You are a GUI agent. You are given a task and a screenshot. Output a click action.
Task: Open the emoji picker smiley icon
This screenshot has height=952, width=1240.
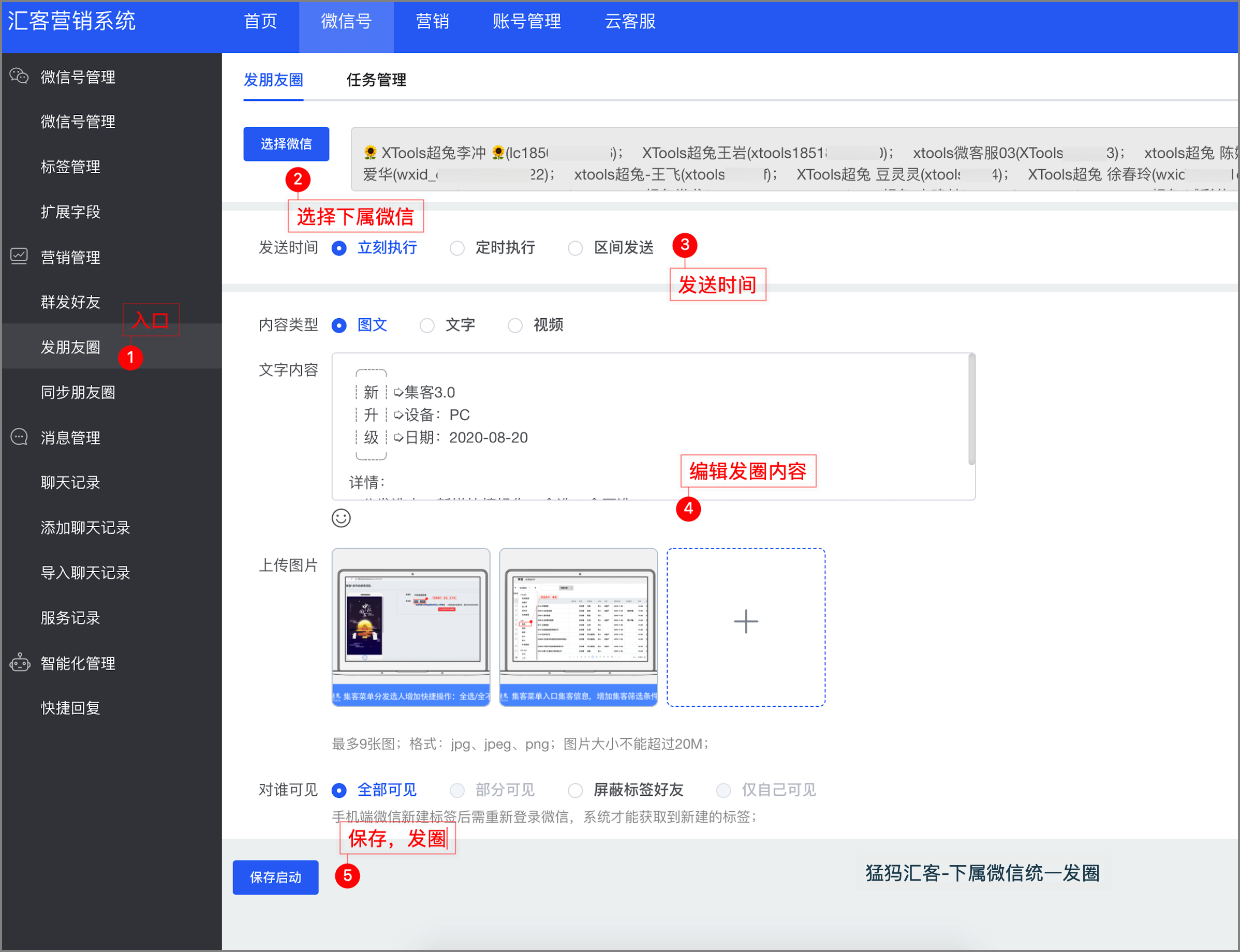pos(341,518)
